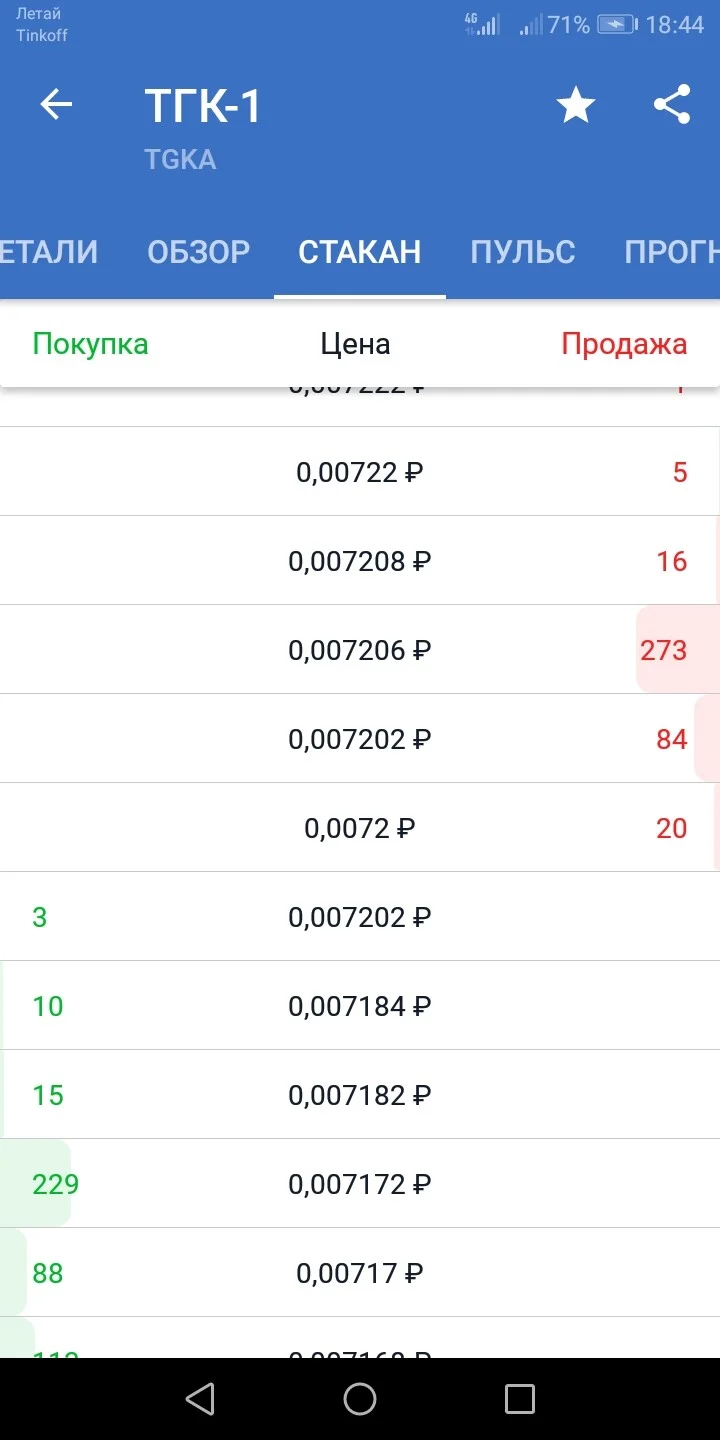Tap the 4G signal strength icon

click(482, 25)
